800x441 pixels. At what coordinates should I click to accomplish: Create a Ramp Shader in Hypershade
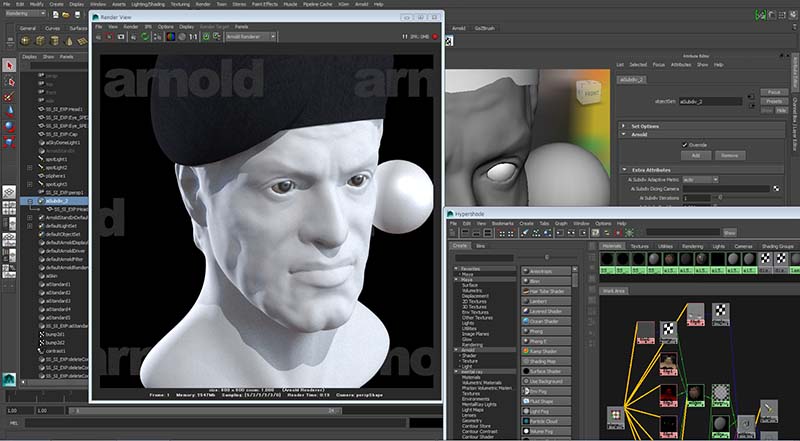point(546,352)
